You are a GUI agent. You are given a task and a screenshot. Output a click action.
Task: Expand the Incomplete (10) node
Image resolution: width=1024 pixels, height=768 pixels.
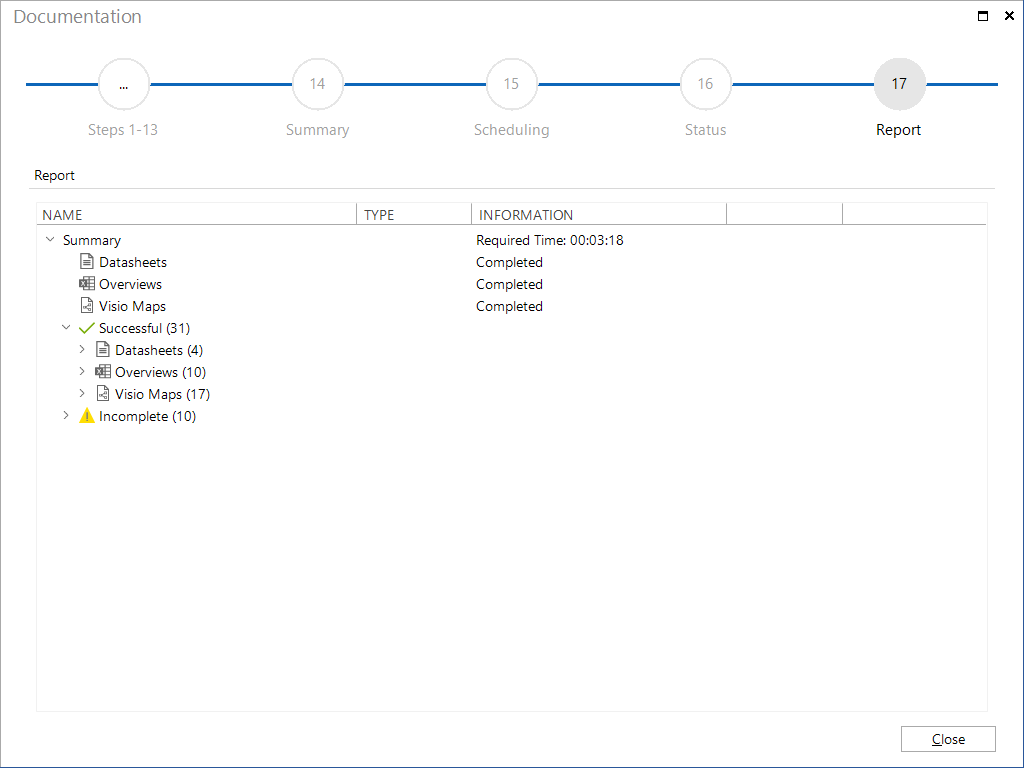[x=66, y=415]
